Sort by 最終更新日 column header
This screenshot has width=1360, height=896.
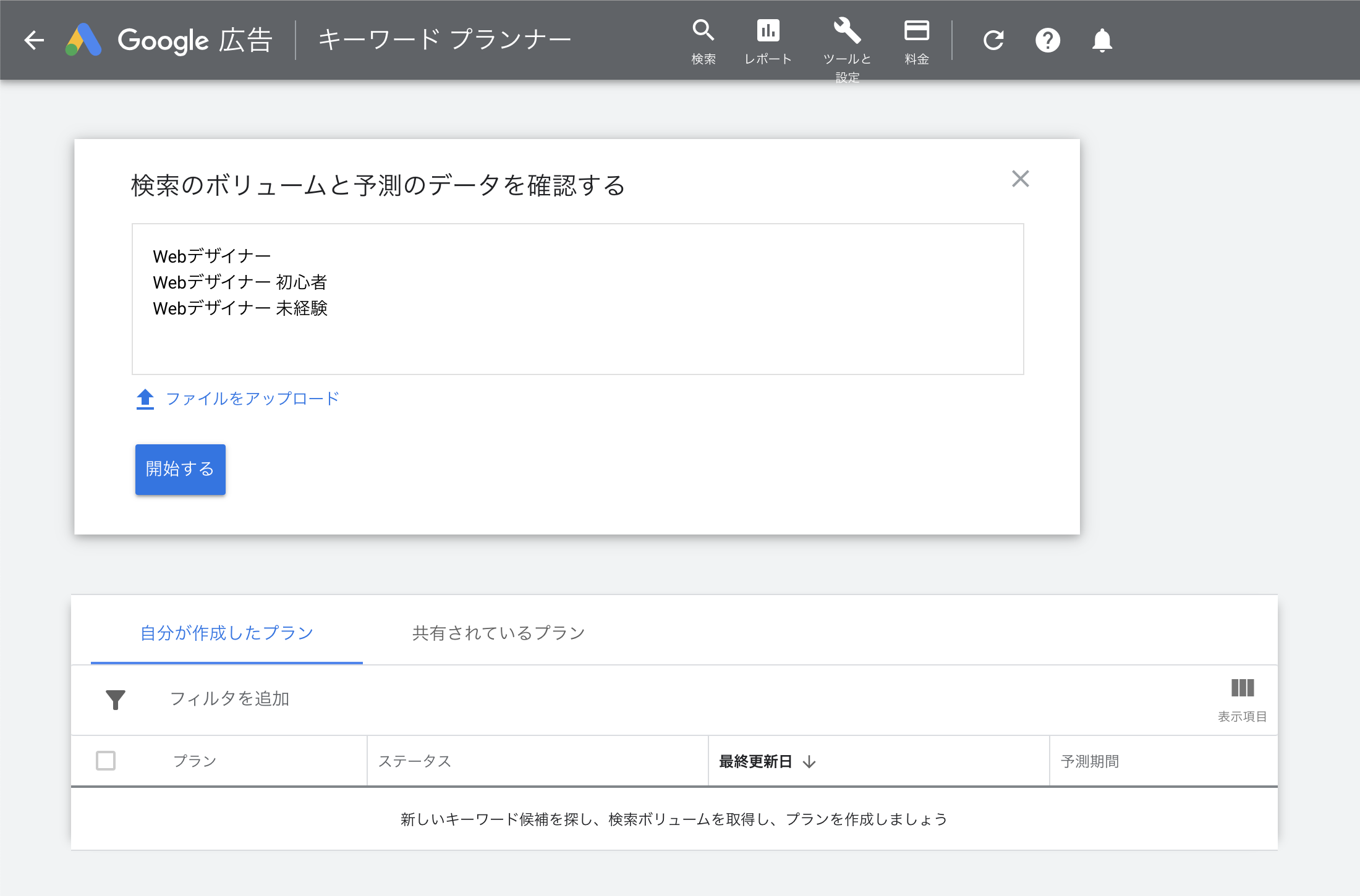point(767,761)
